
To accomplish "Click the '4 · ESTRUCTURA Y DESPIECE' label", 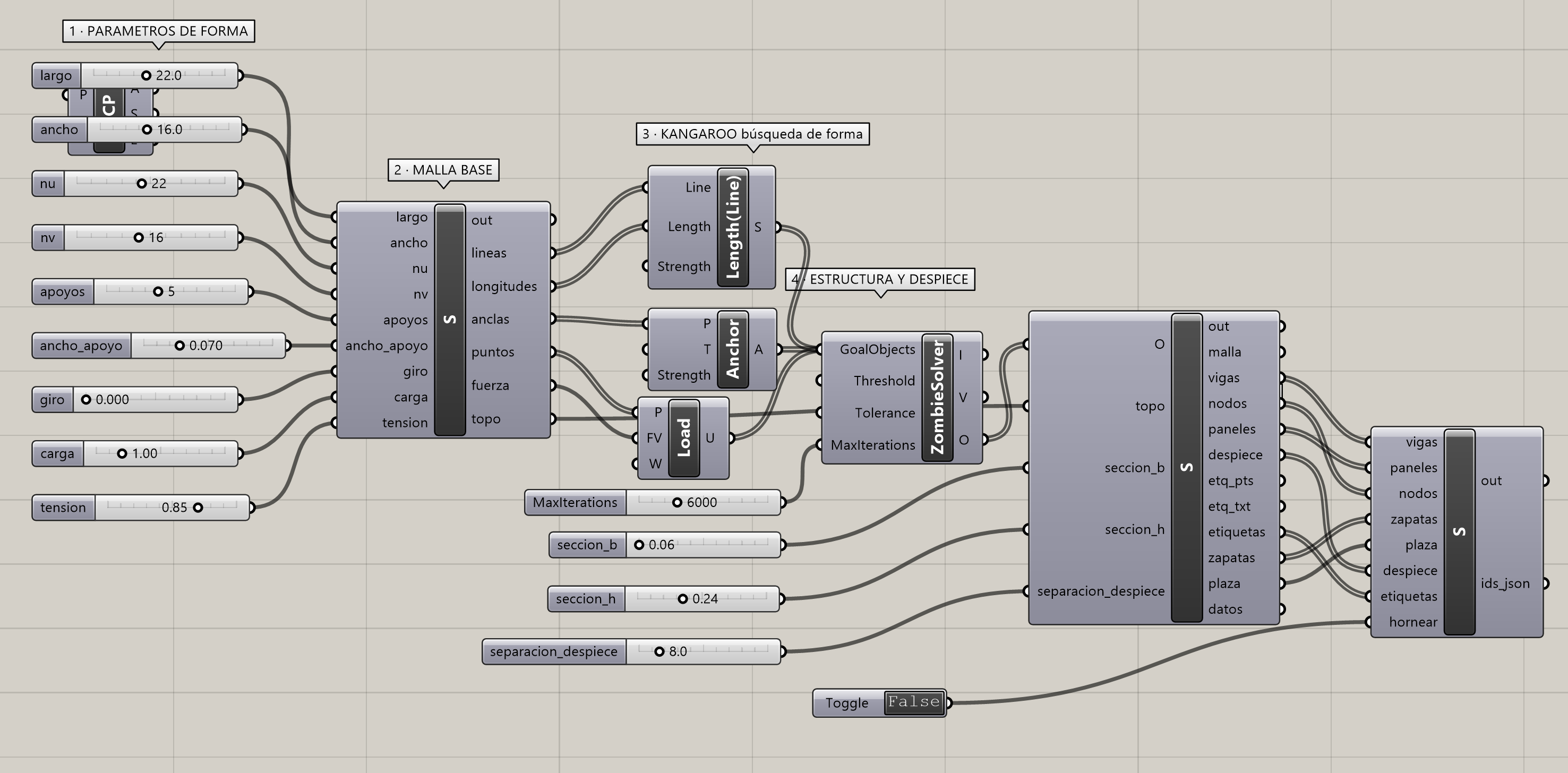I will pyautogui.click(x=880, y=279).
